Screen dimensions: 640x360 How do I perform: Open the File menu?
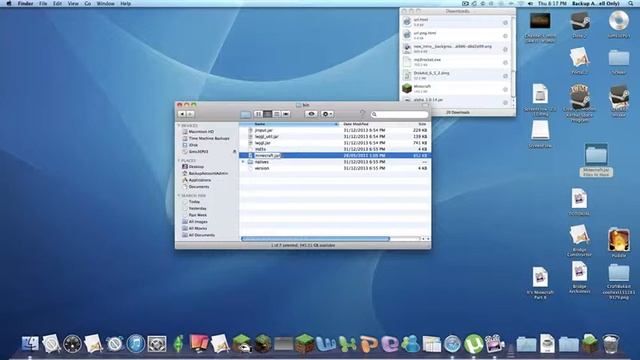[43, 3]
